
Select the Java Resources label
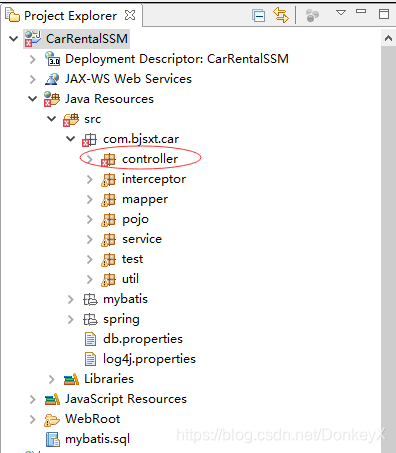pos(109,99)
